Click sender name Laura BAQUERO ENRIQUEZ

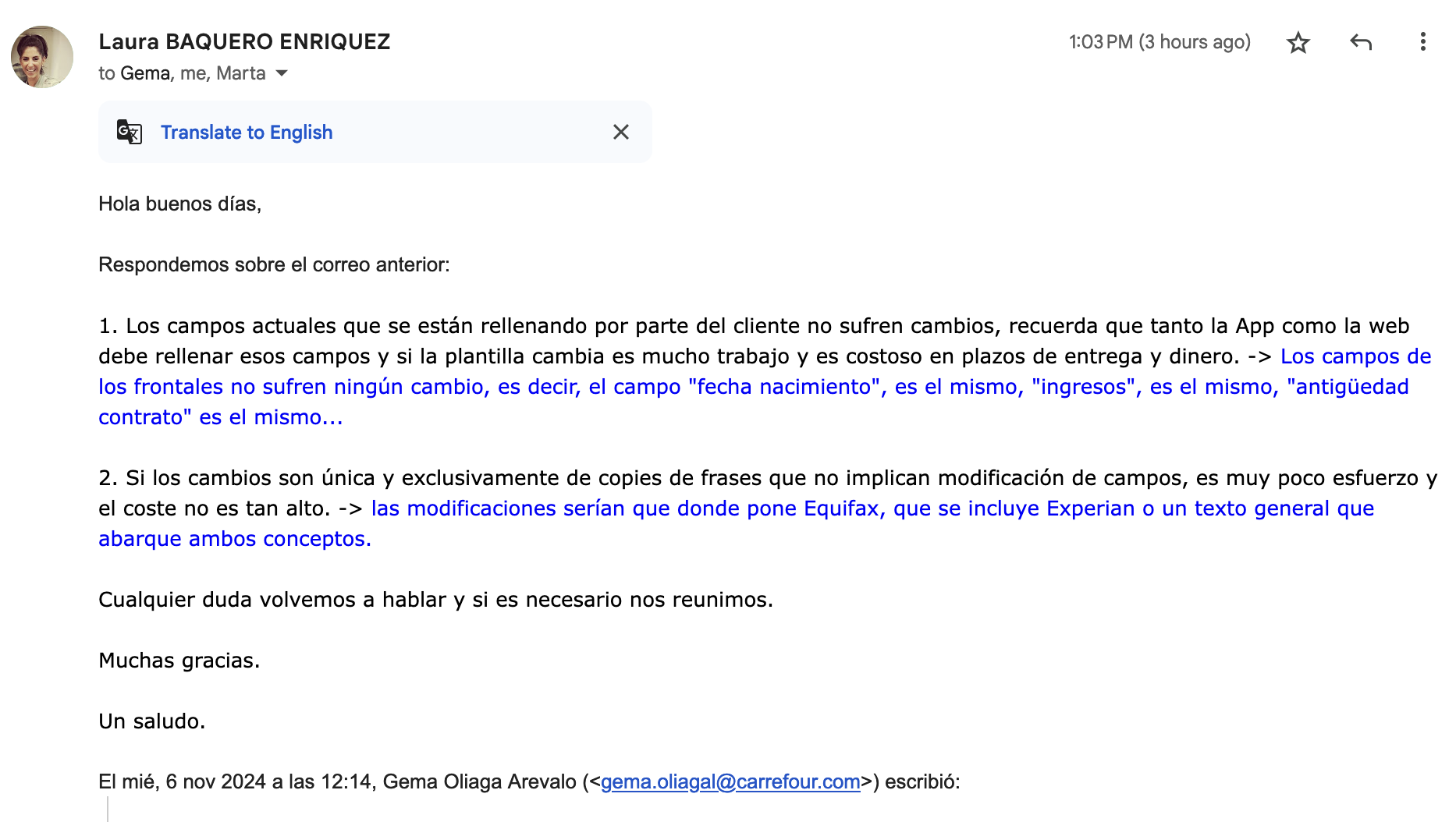[244, 42]
